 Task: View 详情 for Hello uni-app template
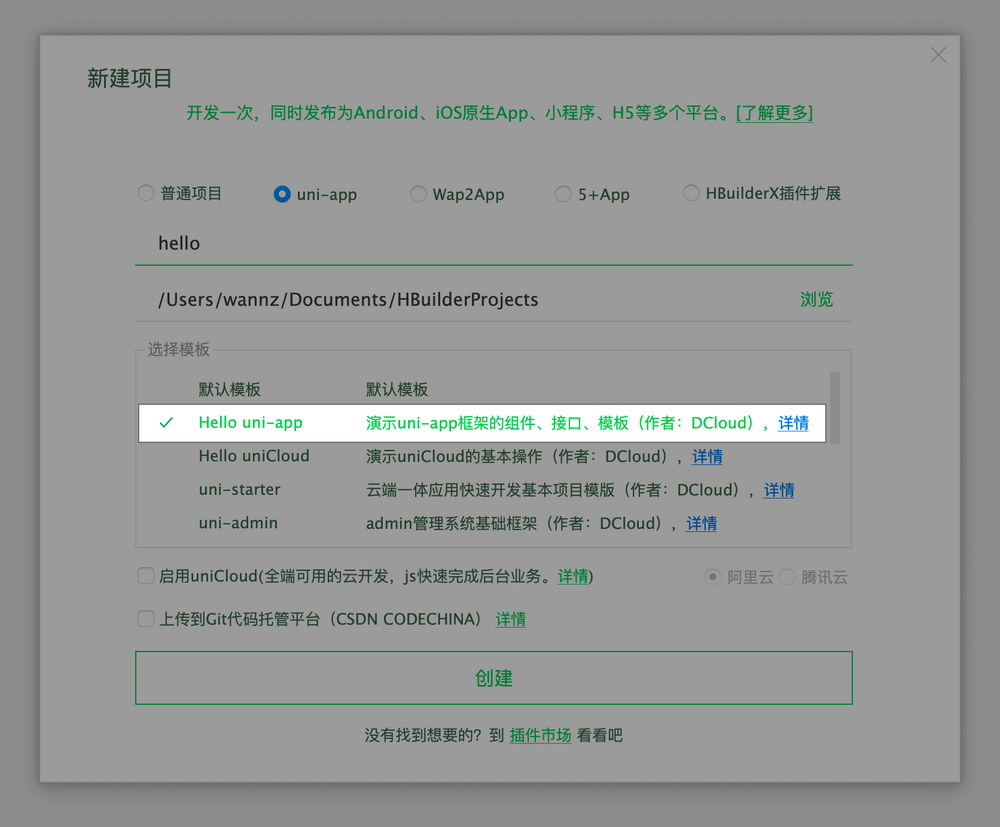tap(793, 423)
